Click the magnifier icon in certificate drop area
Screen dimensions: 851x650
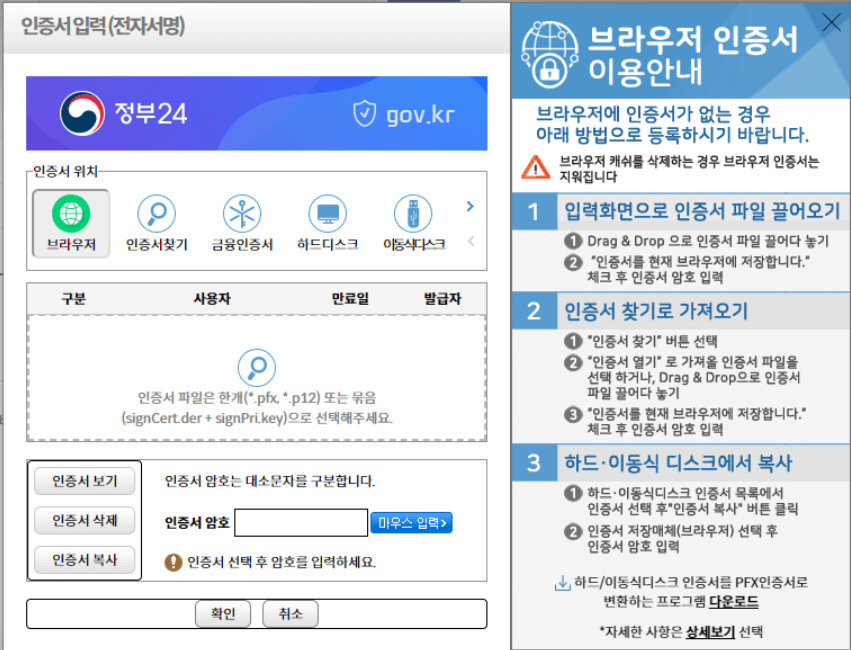point(257,369)
